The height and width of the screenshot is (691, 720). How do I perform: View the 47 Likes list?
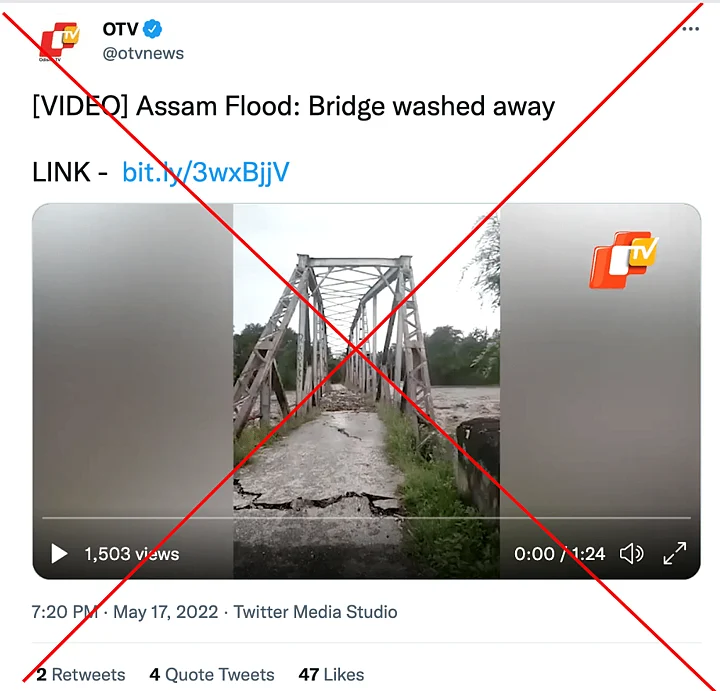coord(331,675)
